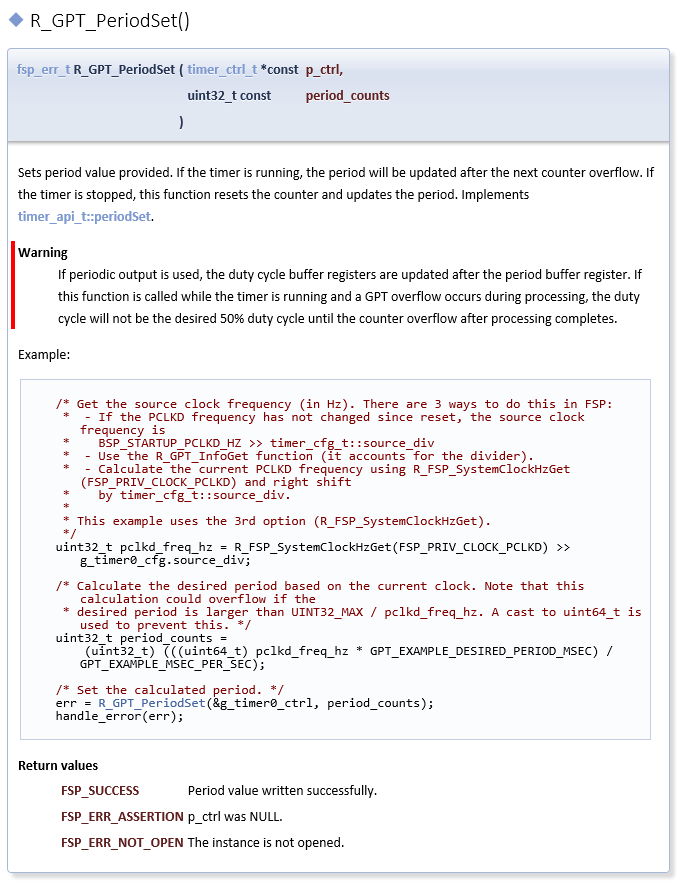Click the GPT_EXAMPLE_MSEC_PER_SEC code line
Screen dimensions: 677x883
(x=172, y=665)
